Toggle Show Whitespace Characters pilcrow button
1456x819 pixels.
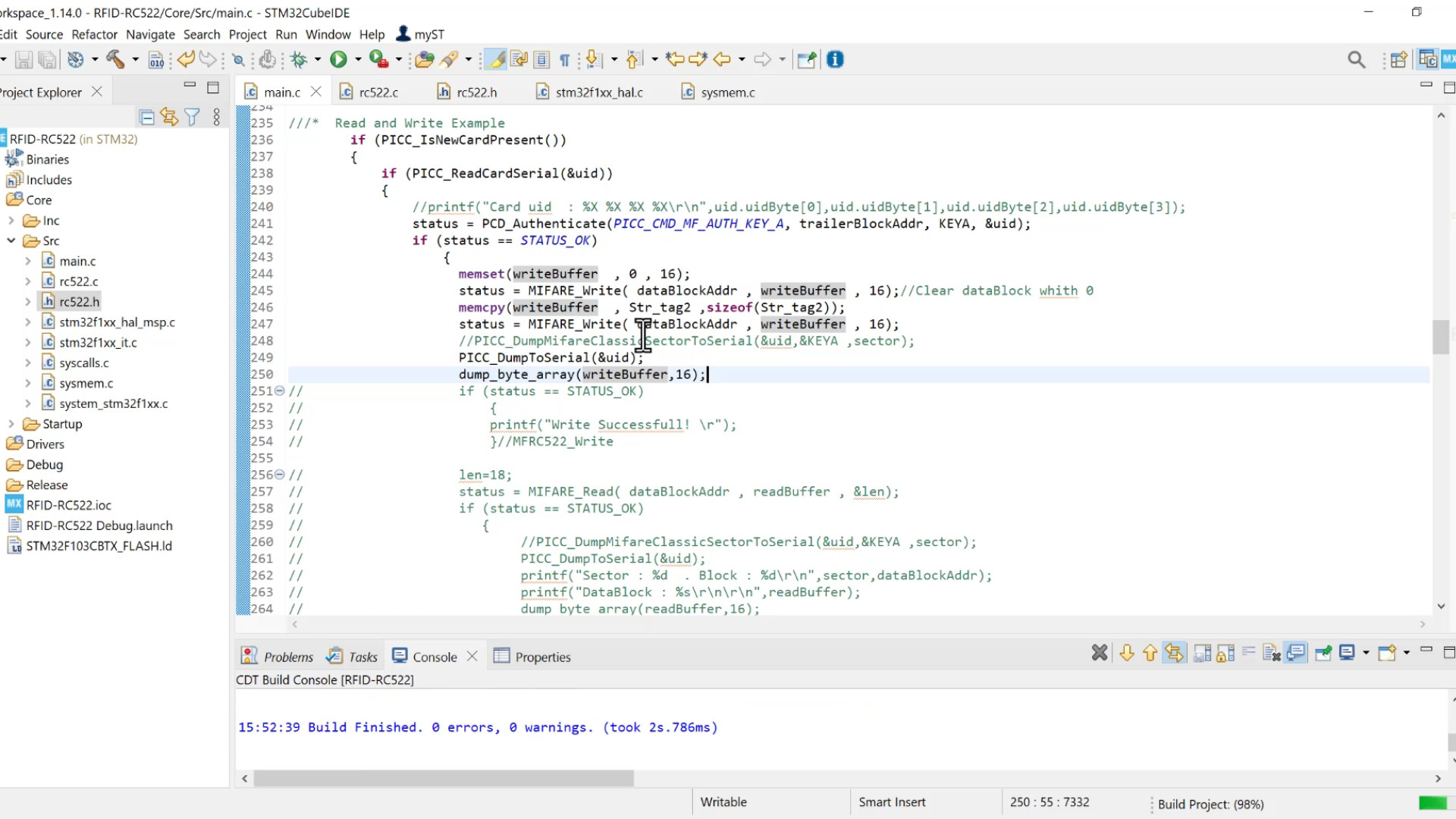pos(564,59)
